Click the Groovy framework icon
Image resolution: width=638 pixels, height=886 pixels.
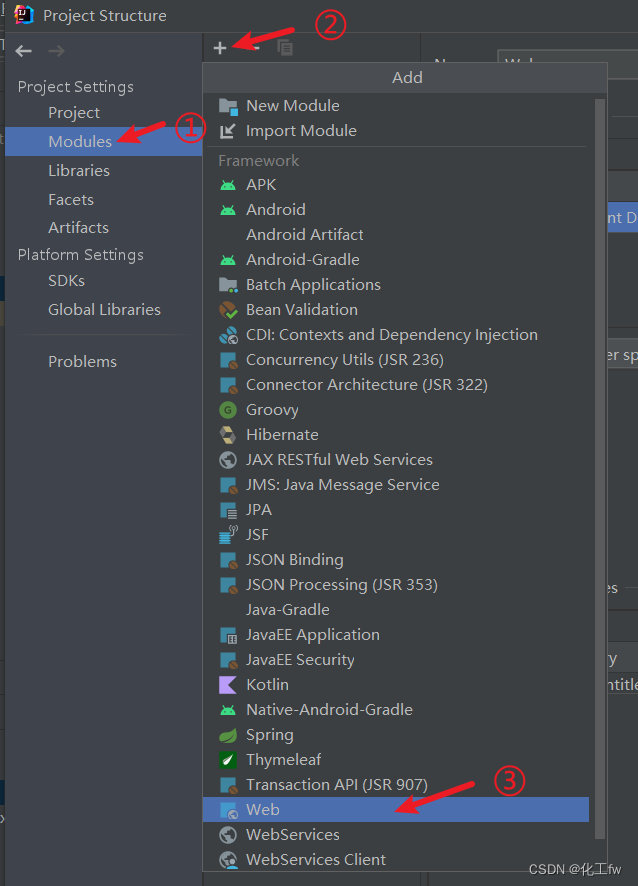coord(227,409)
